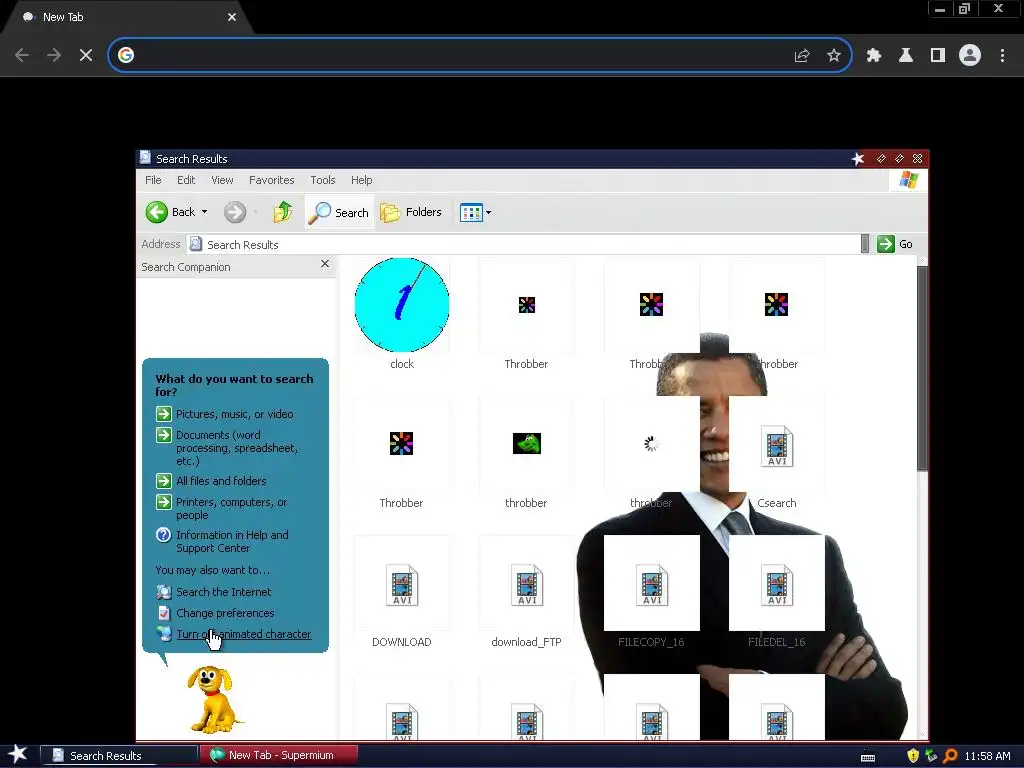This screenshot has width=1024, height=768.
Task: Open the Help menu
Action: pyautogui.click(x=361, y=180)
